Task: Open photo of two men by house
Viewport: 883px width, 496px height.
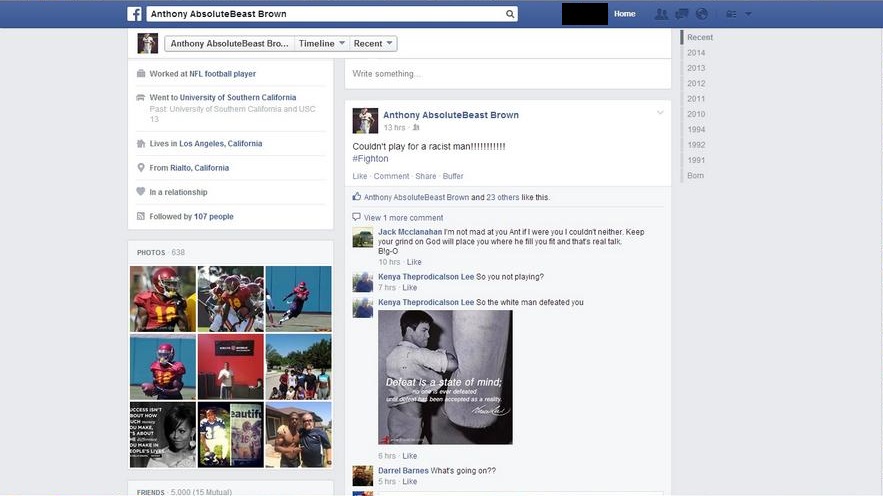Action: pyautogui.click(x=298, y=435)
